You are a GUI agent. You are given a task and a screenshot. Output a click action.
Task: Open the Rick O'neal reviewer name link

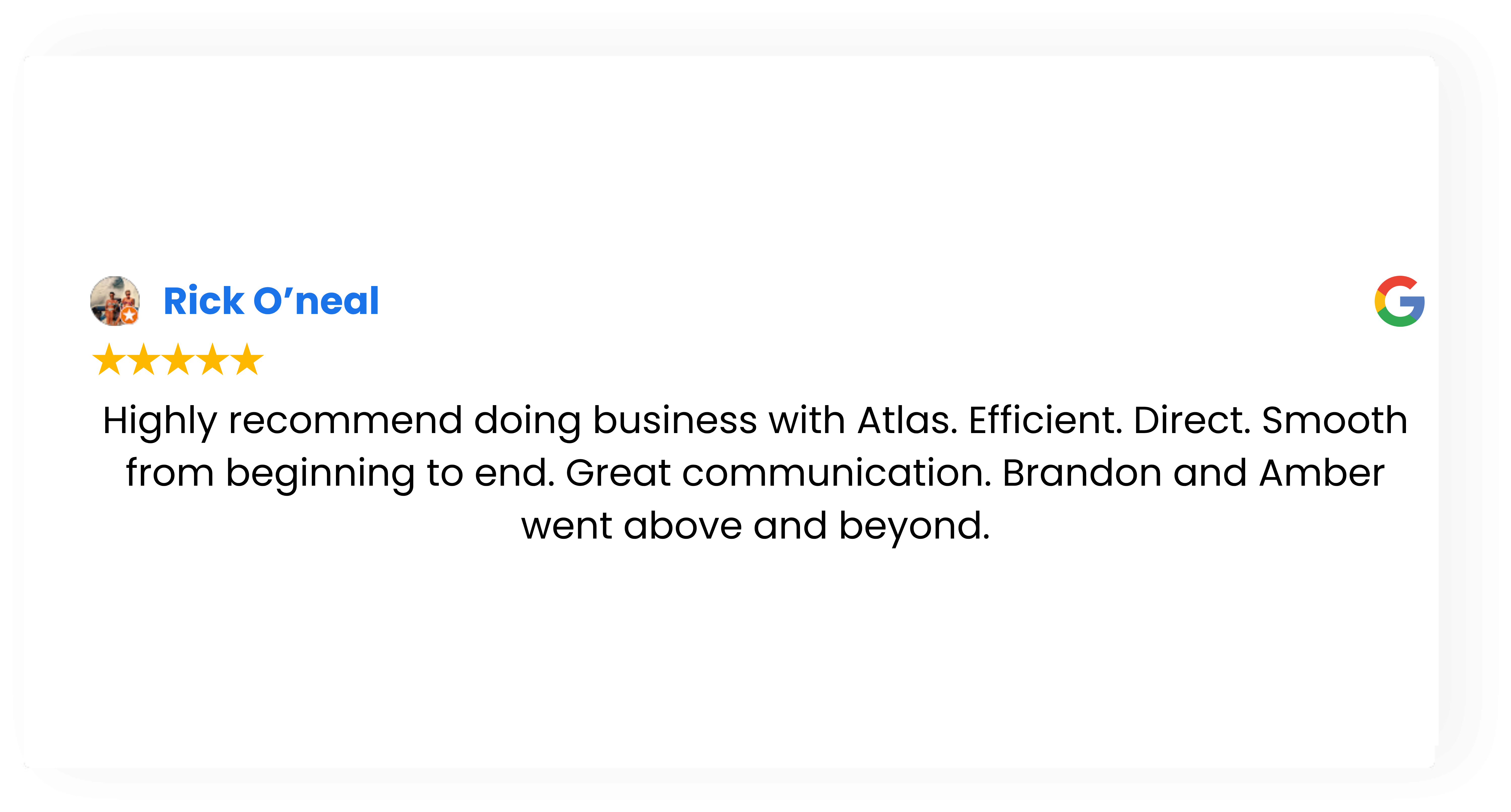click(x=271, y=301)
